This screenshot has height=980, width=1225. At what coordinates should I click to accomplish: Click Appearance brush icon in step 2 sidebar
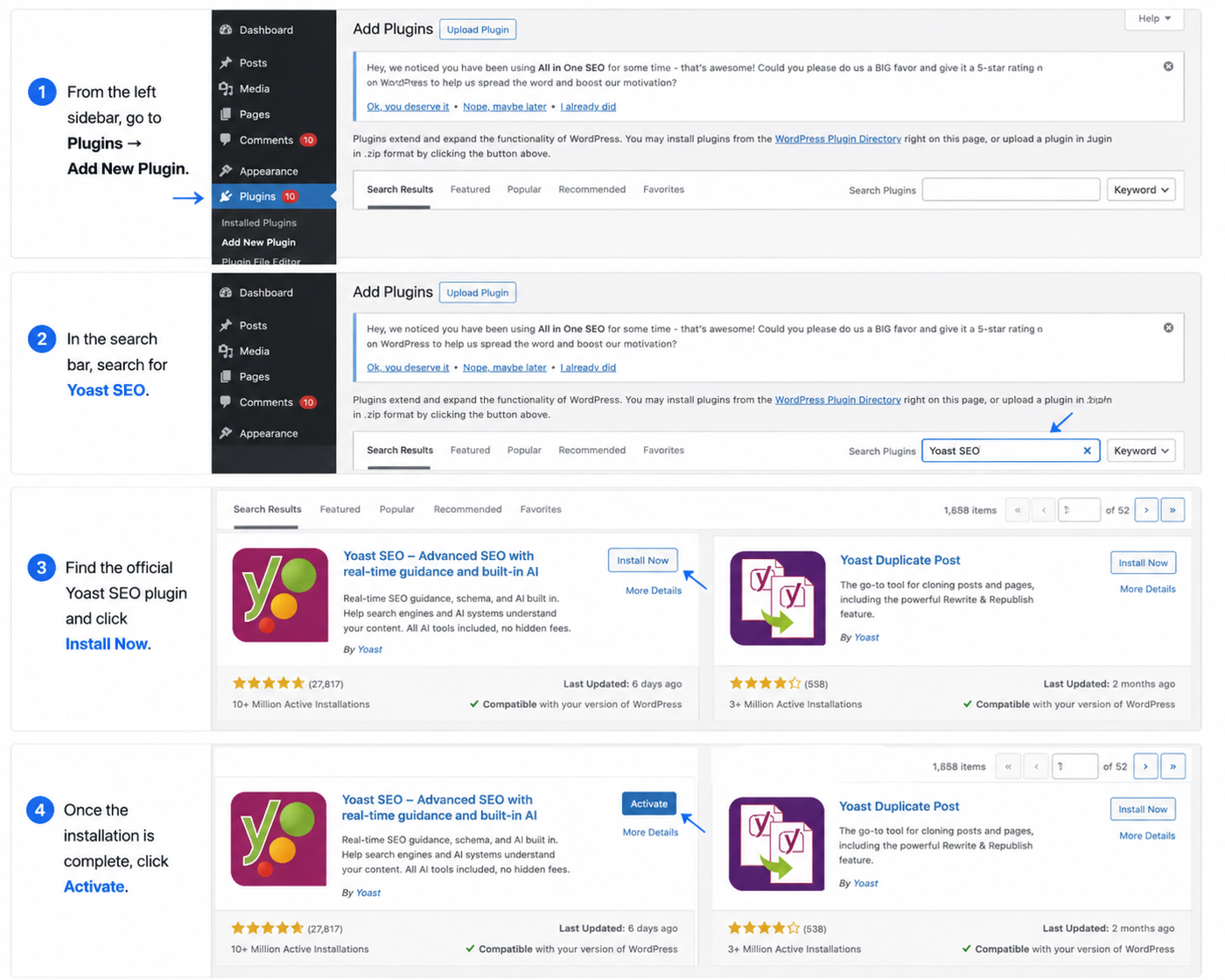tap(226, 433)
